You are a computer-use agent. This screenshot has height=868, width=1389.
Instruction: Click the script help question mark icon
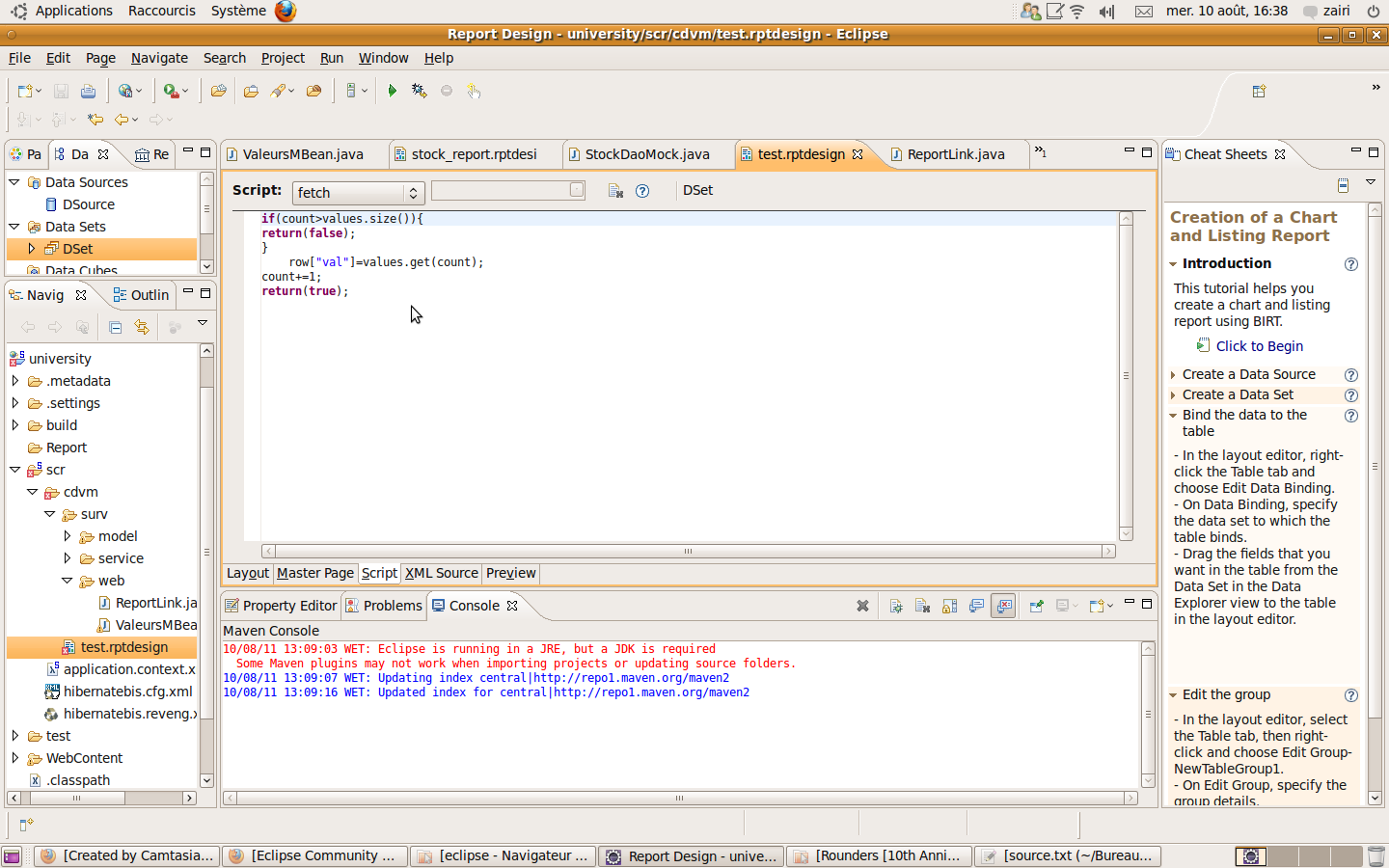coord(642,191)
